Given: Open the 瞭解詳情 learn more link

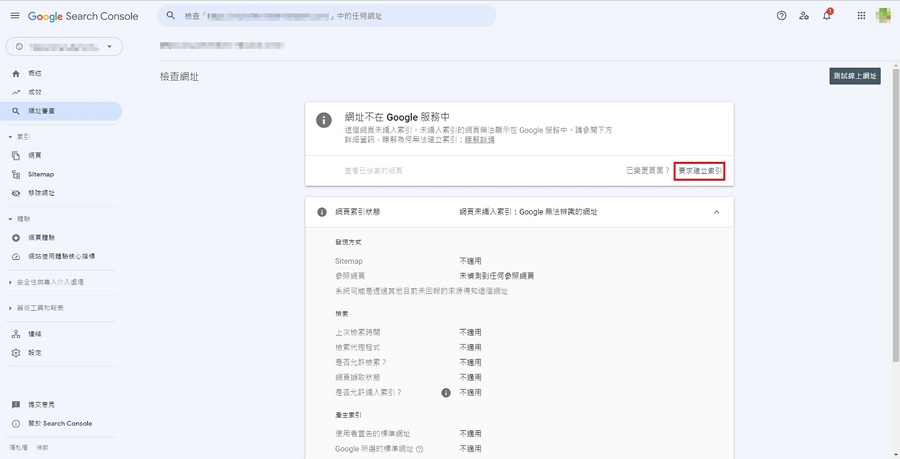Looking at the screenshot, I should [480, 139].
